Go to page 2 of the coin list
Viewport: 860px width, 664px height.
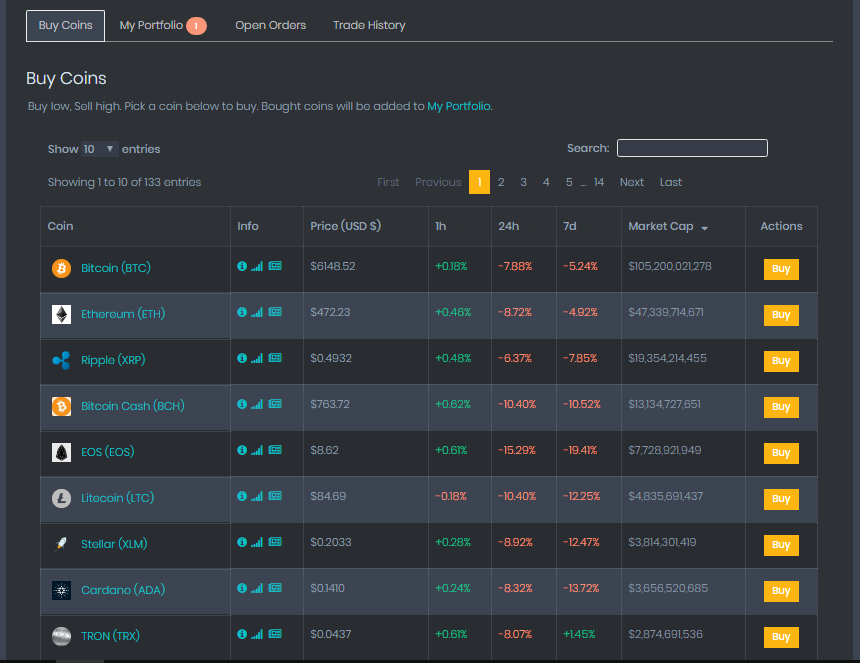point(501,182)
